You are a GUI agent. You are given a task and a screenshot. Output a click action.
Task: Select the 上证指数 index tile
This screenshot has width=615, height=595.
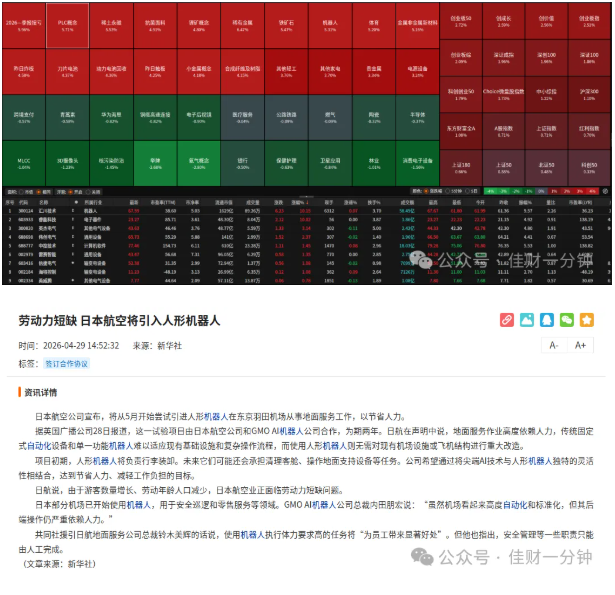click(x=546, y=131)
